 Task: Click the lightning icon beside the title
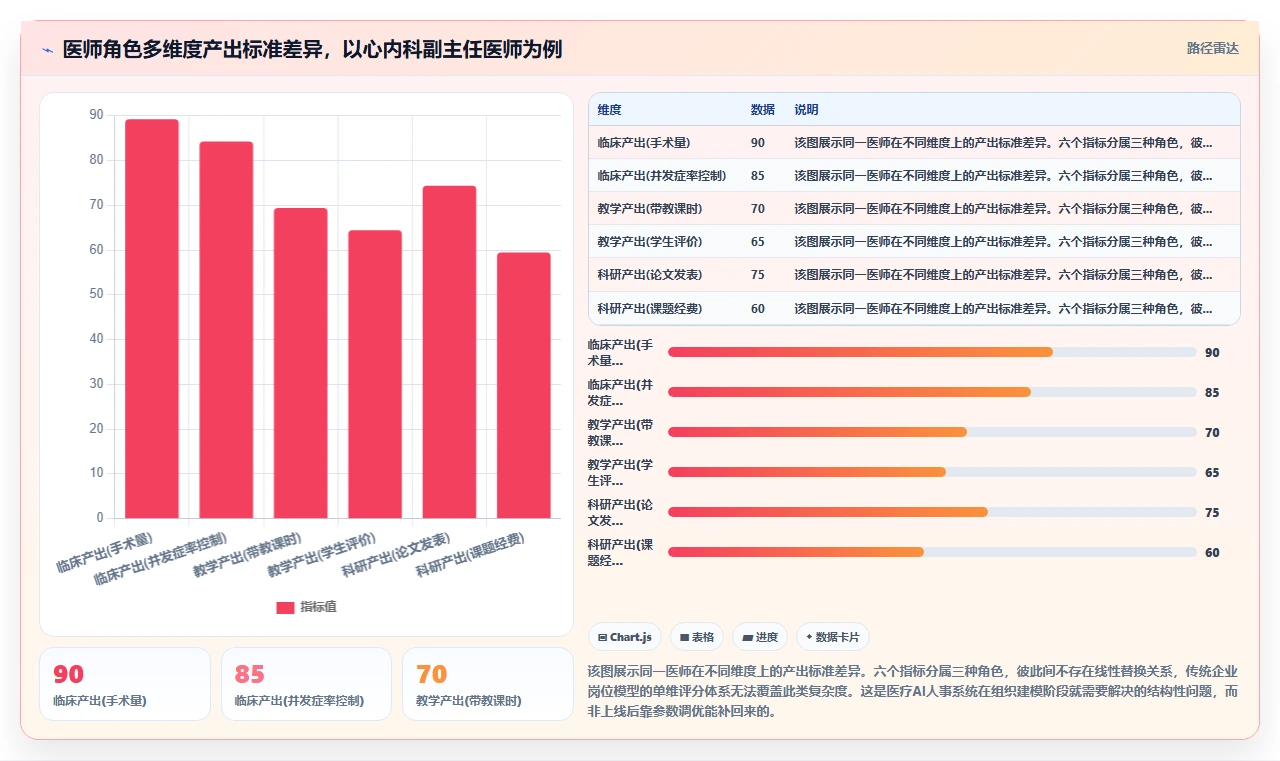tap(47, 50)
